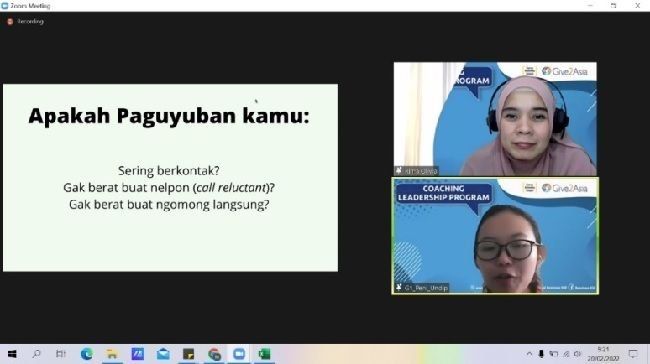This screenshot has height=364, width=650.
Task: Open Sticky Notes from taskbar
Action: [x=189, y=354]
